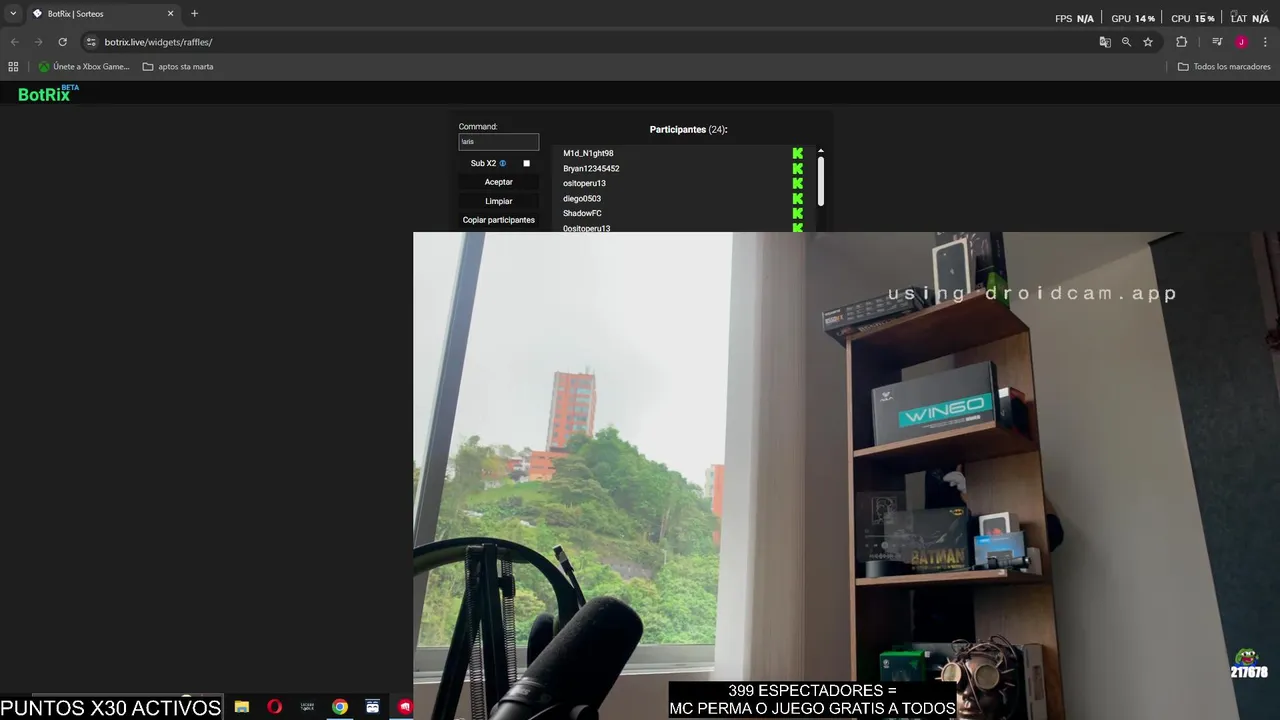Screen dimensions: 1280x720
Task: Open the extensions puzzle icon
Action: 1181,42
